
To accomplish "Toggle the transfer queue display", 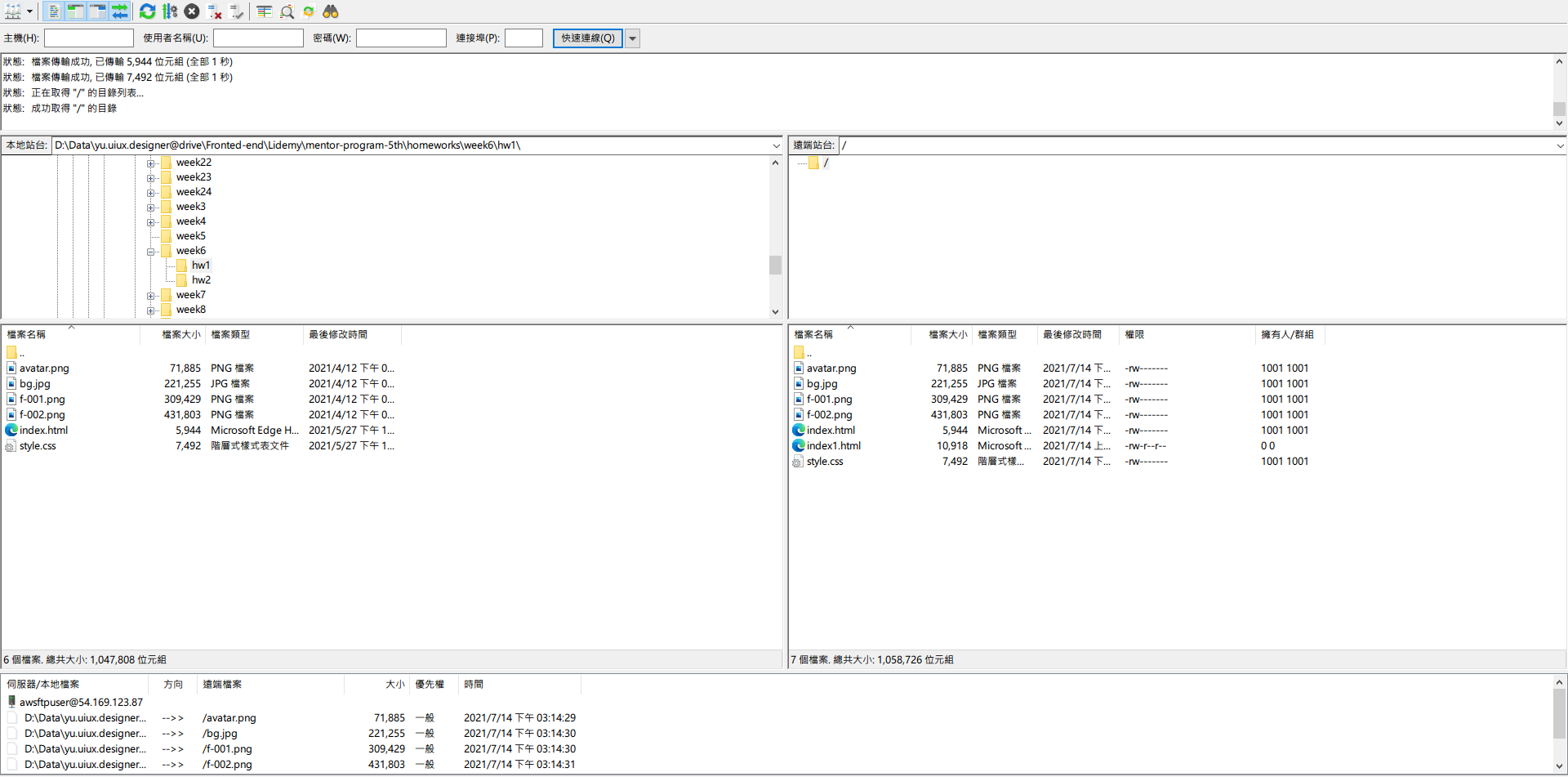I will pos(119,11).
